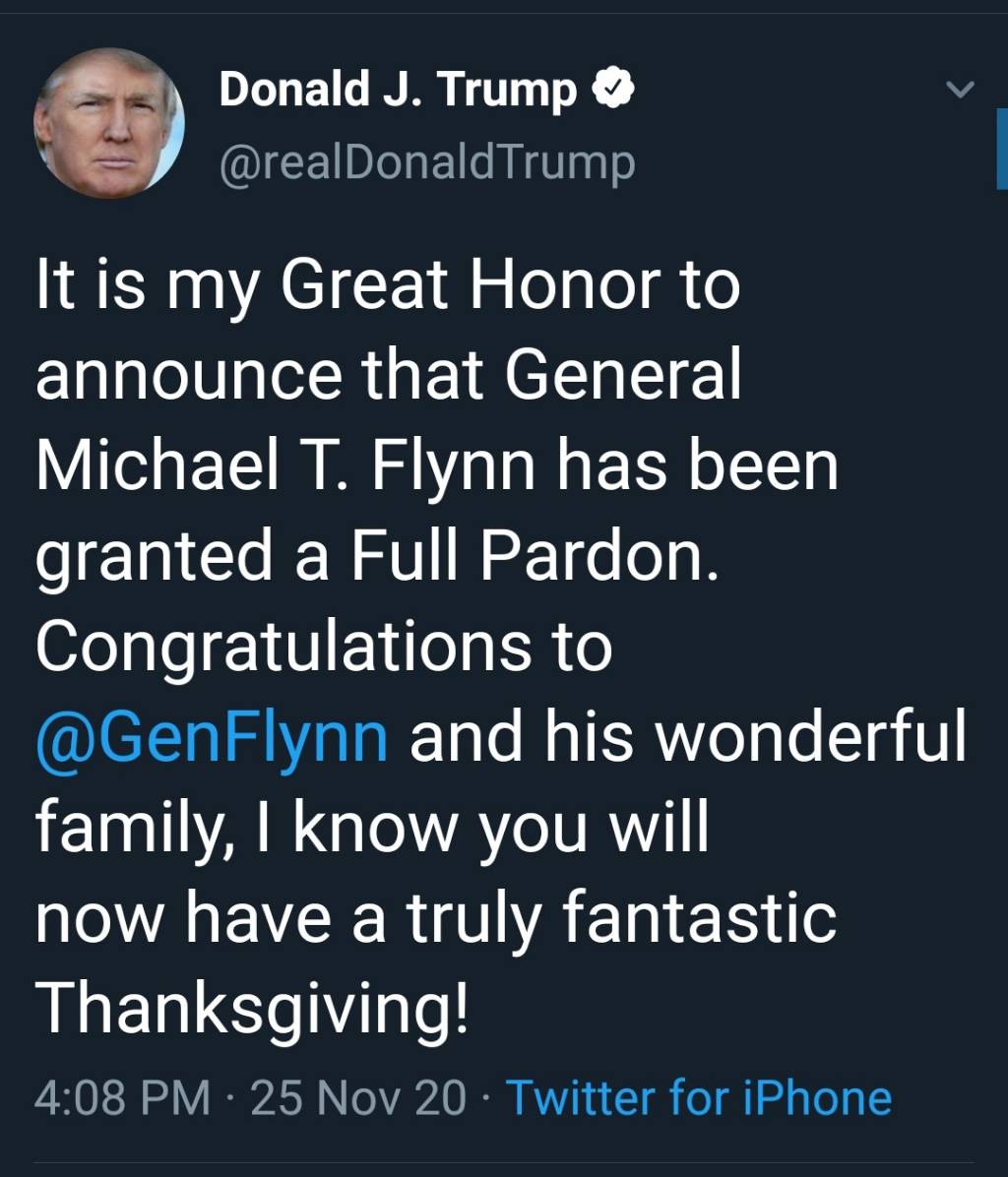Open Donald J. Trump's profile picture
Screen dimensions: 1008x1177
click(109, 123)
